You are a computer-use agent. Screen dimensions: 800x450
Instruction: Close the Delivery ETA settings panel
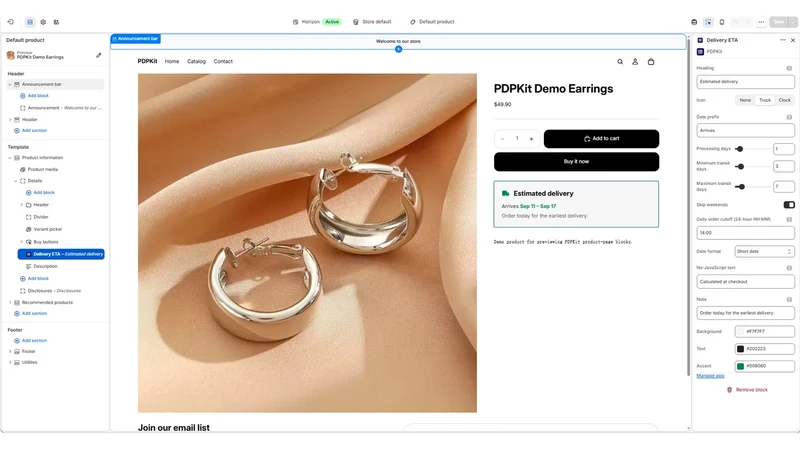[792, 40]
